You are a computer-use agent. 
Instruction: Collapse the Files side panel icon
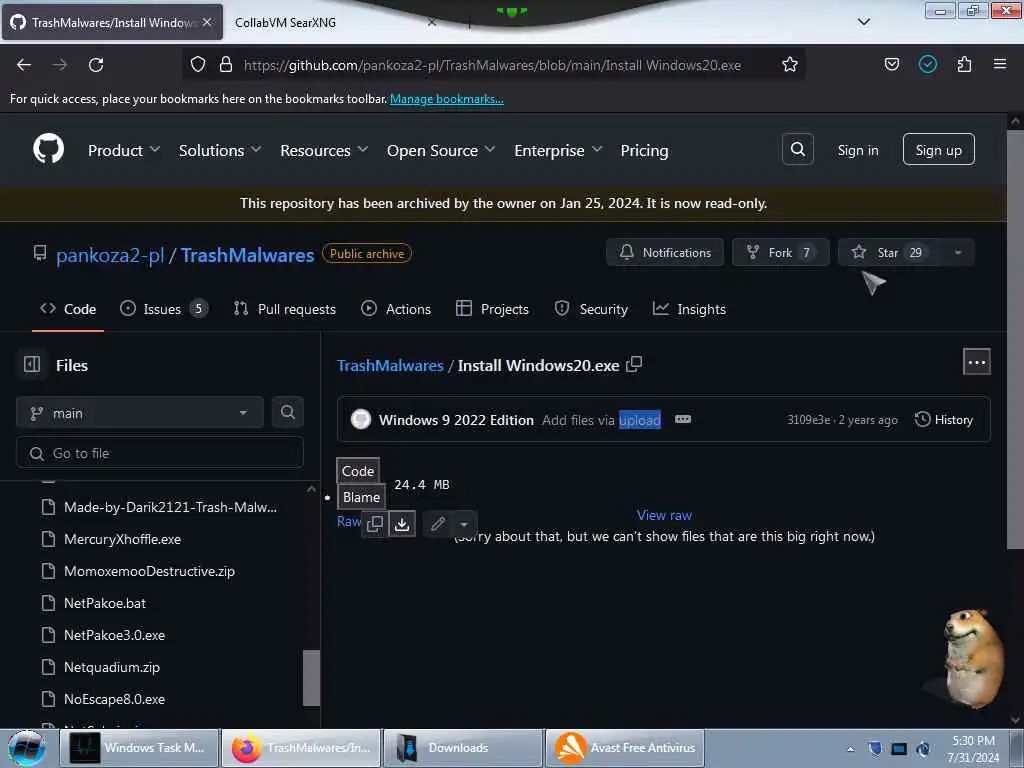point(32,364)
